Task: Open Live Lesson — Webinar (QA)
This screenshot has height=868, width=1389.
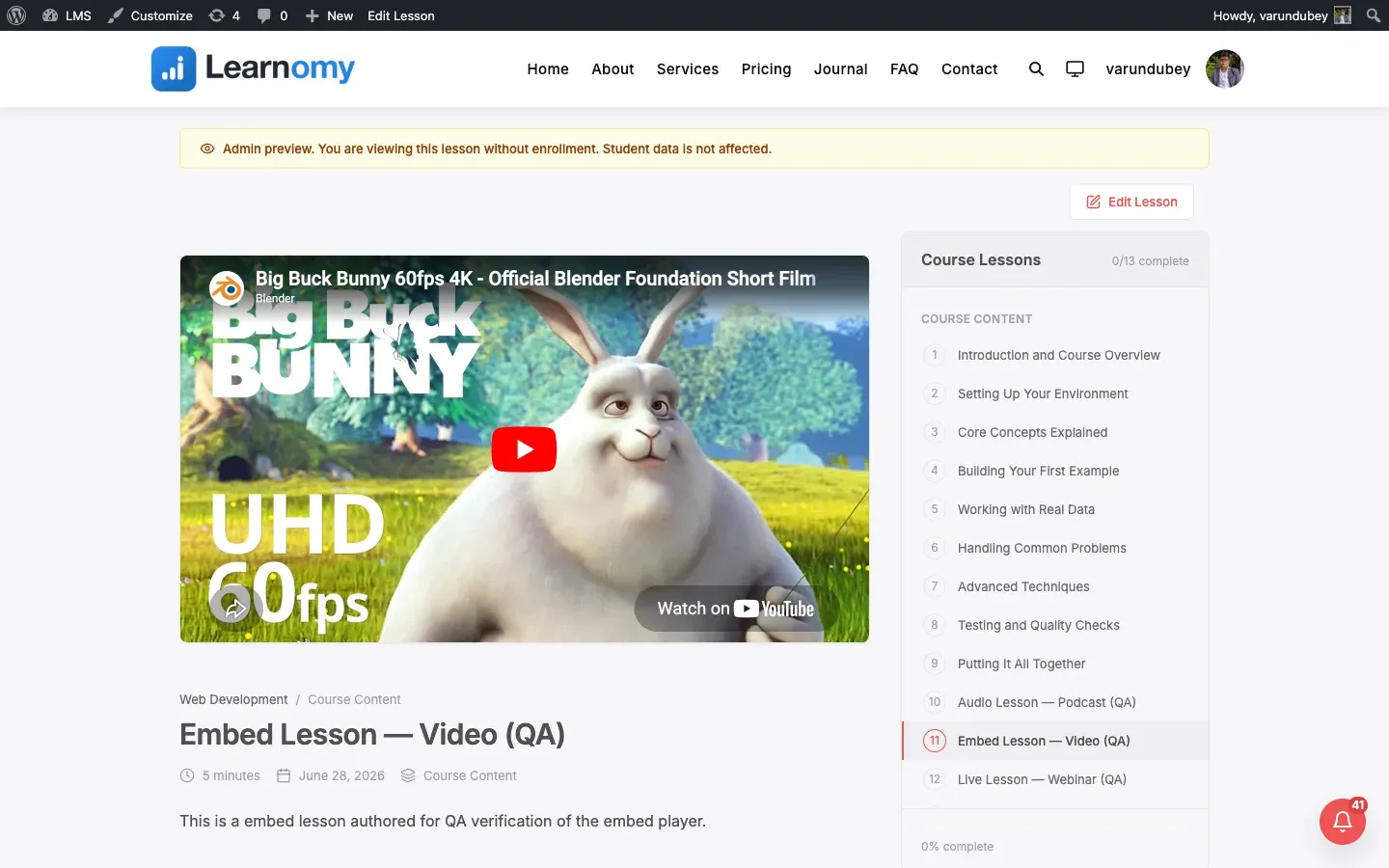Action: click(x=1055, y=779)
